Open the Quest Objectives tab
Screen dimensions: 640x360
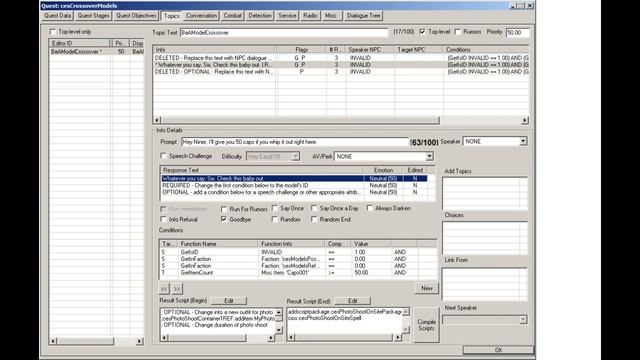[x=136, y=16]
